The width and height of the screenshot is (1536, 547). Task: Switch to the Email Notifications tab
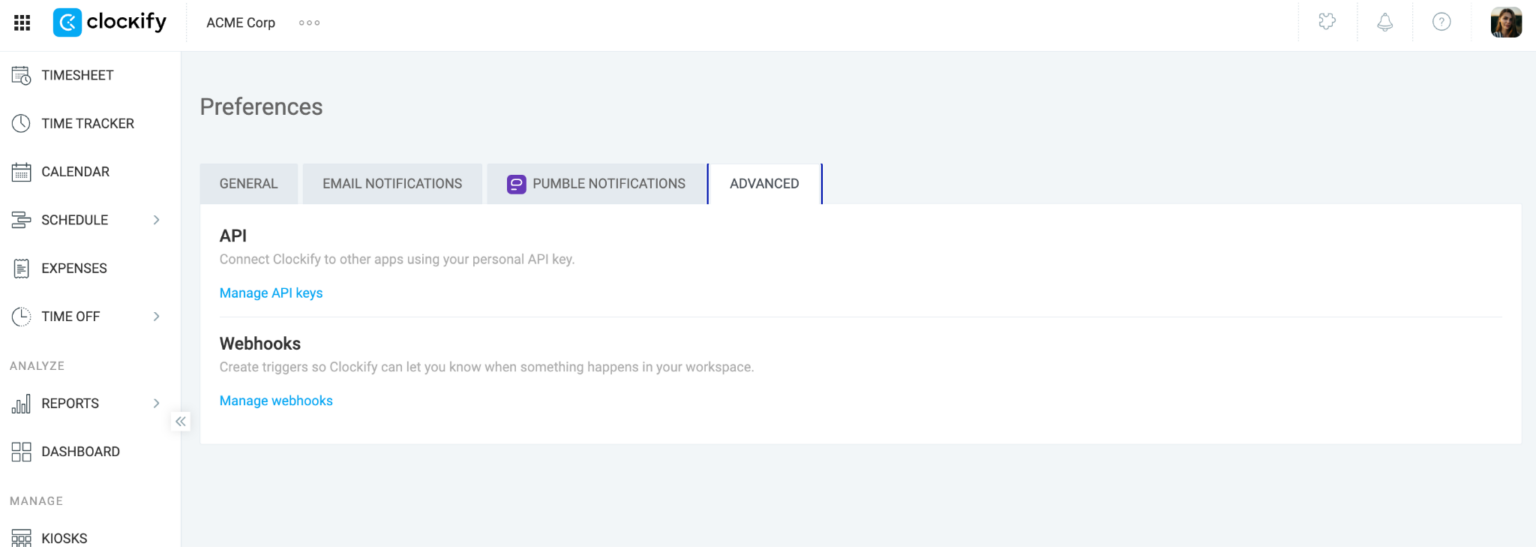pos(392,184)
